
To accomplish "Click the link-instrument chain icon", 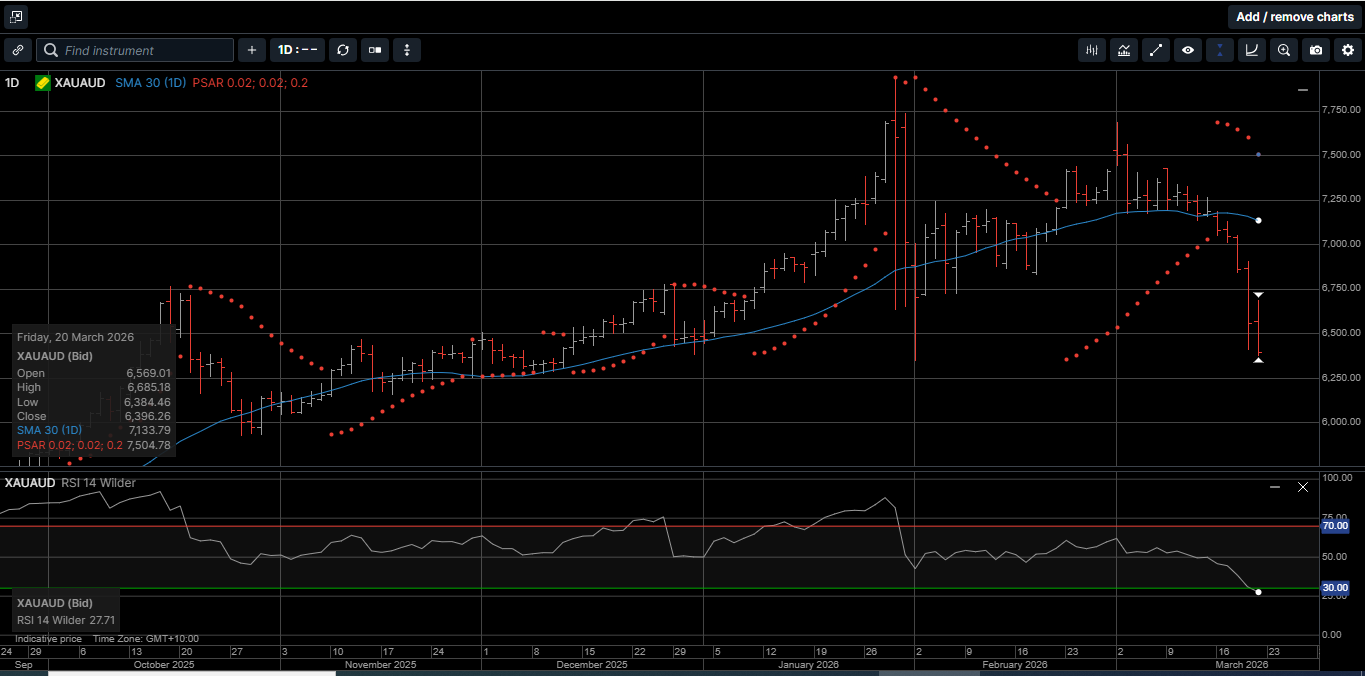I will [17, 50].
